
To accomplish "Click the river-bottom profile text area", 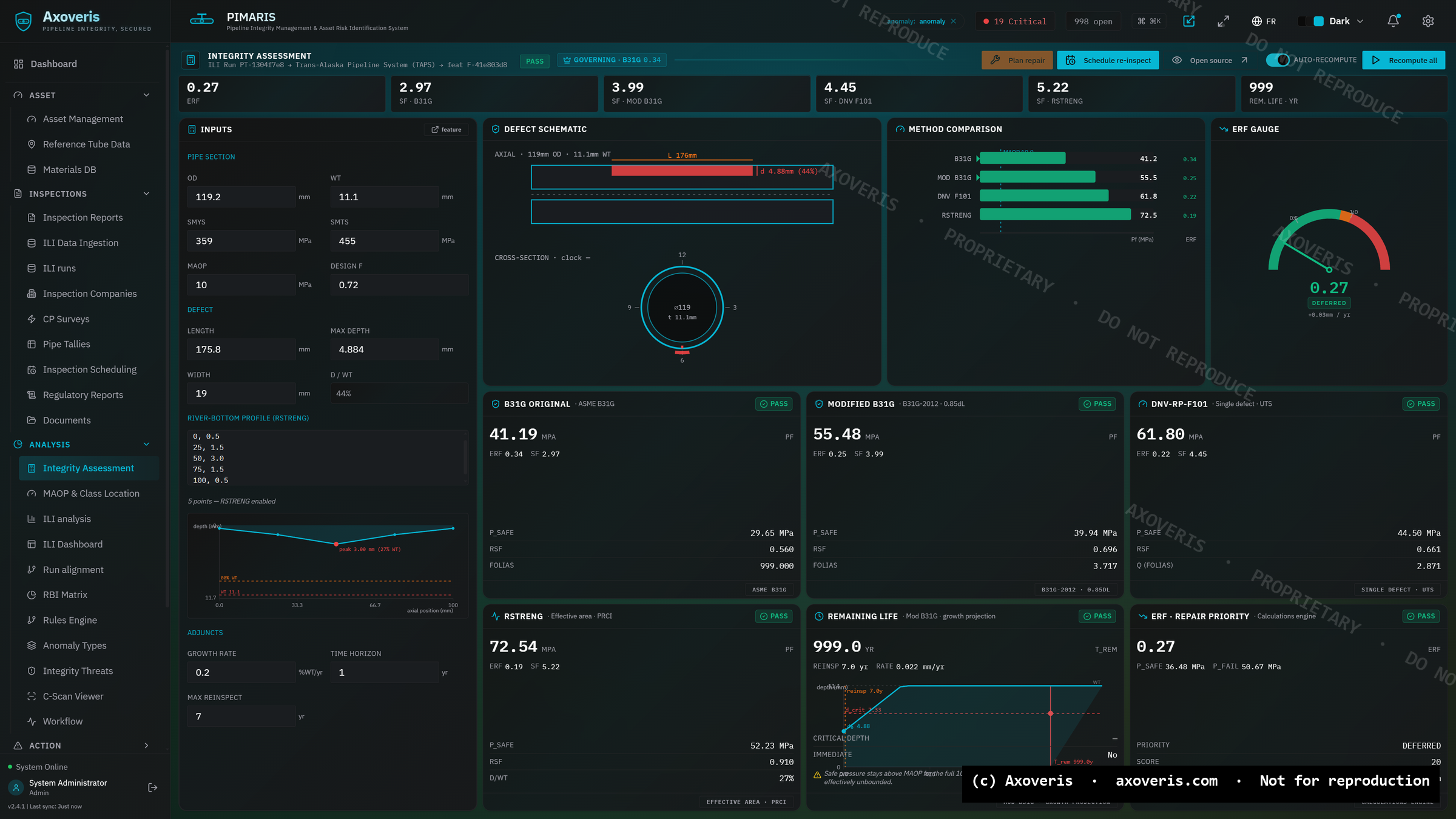I will (x=328, y=458).
